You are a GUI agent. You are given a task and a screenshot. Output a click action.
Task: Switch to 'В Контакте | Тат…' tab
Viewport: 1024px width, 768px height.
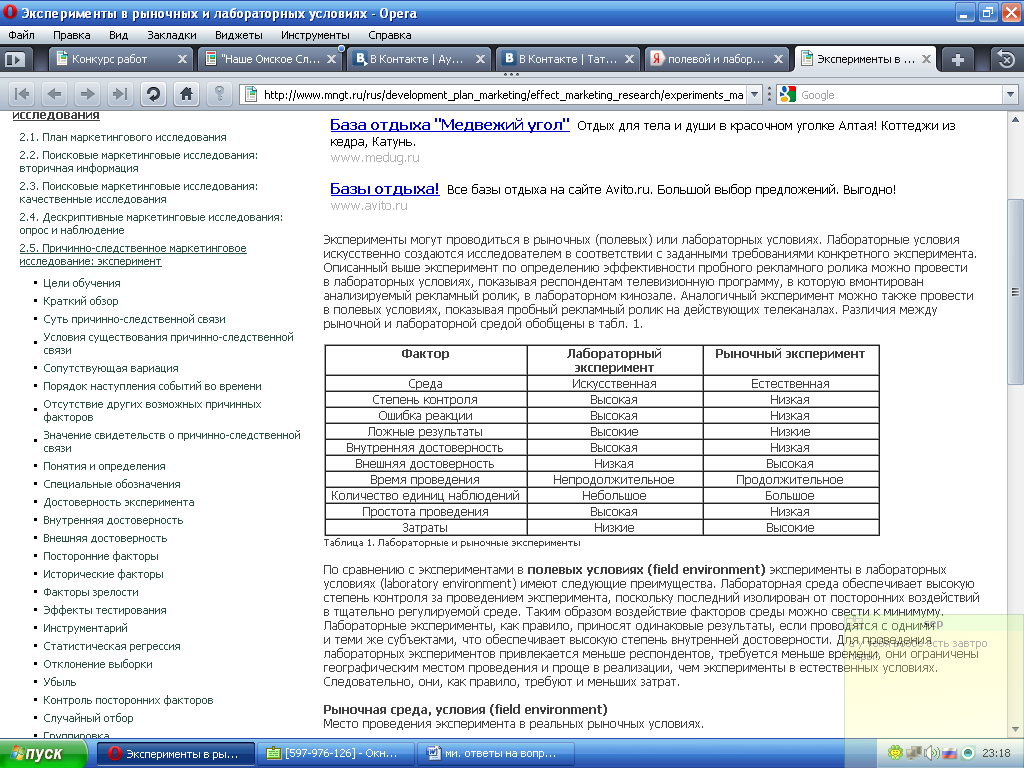(x=568, y=59)
